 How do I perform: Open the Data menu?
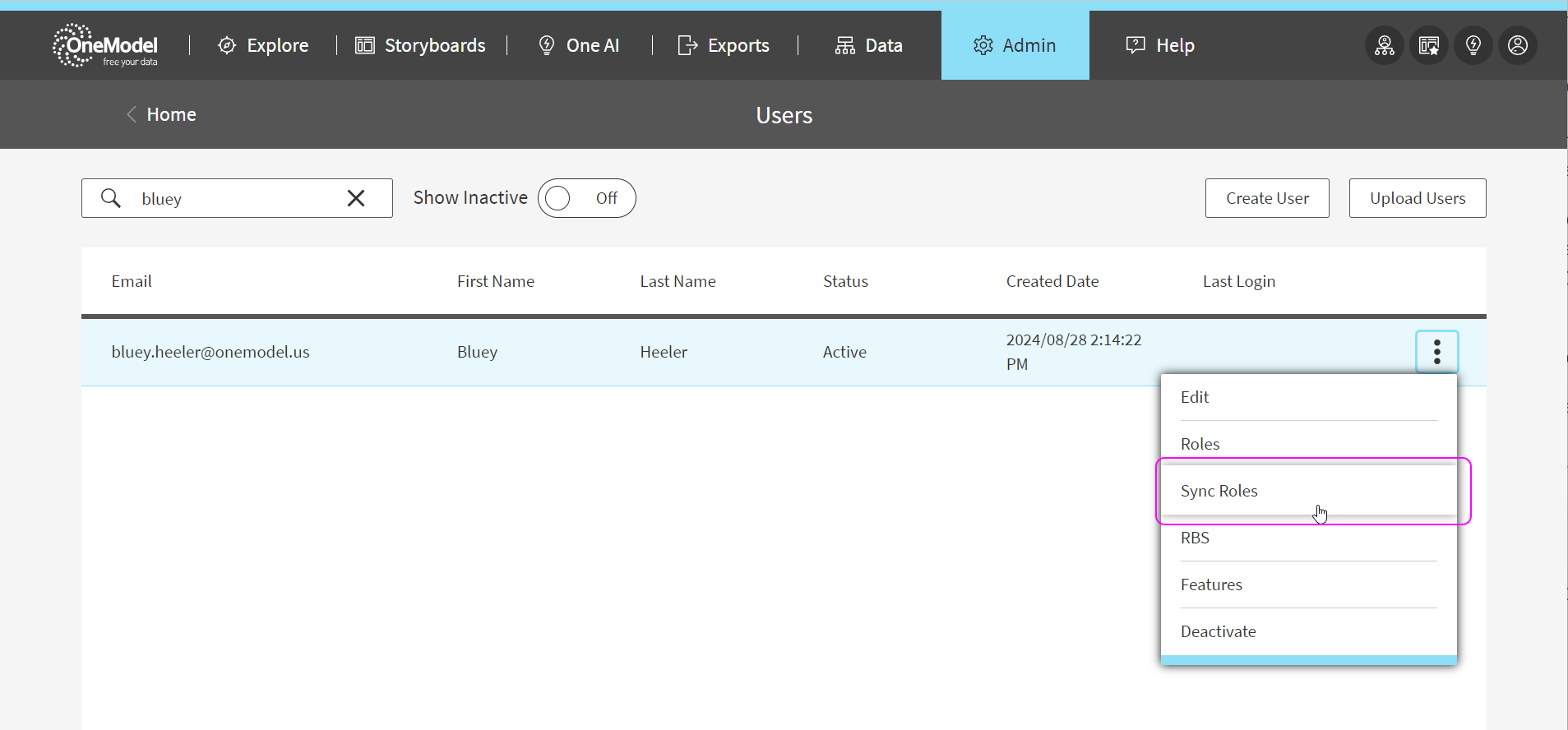click(x=869, y=45)
